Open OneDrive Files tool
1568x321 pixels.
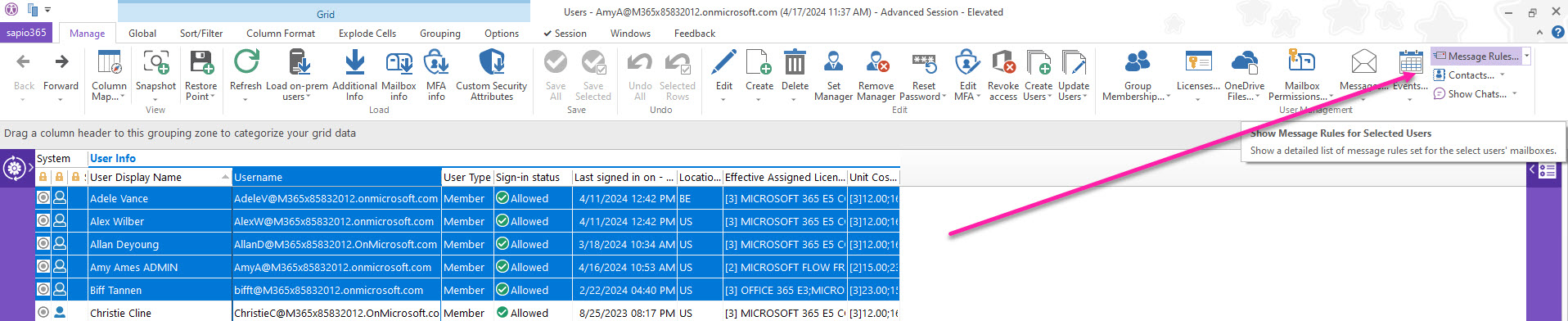coord(1244,75)
